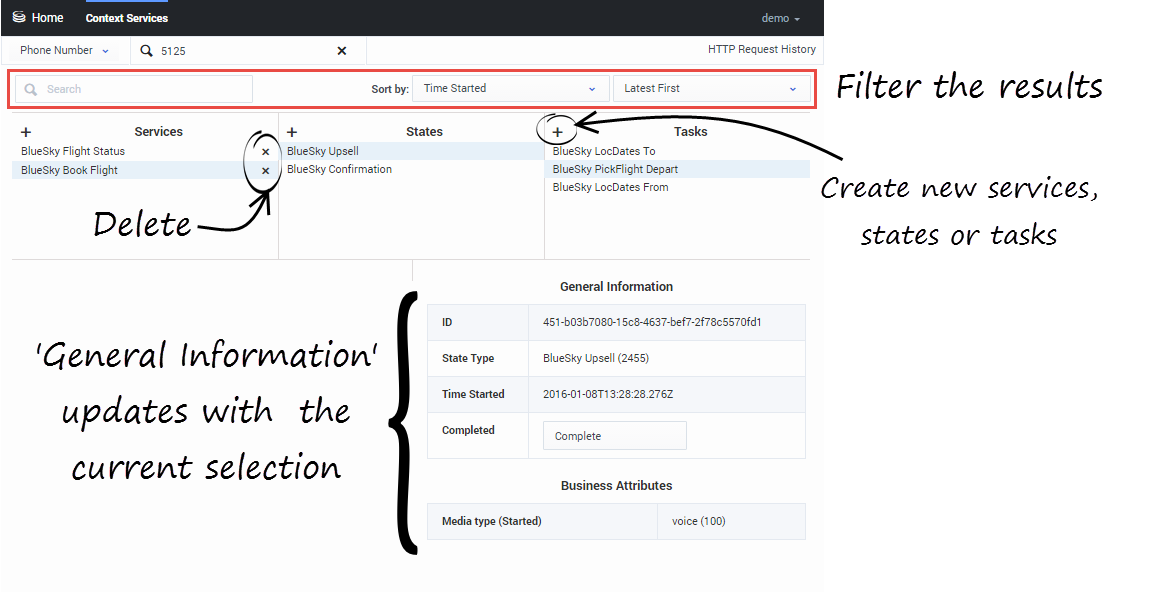Open the demo user menu
The image size is (1168, 592).
(780, 18)
